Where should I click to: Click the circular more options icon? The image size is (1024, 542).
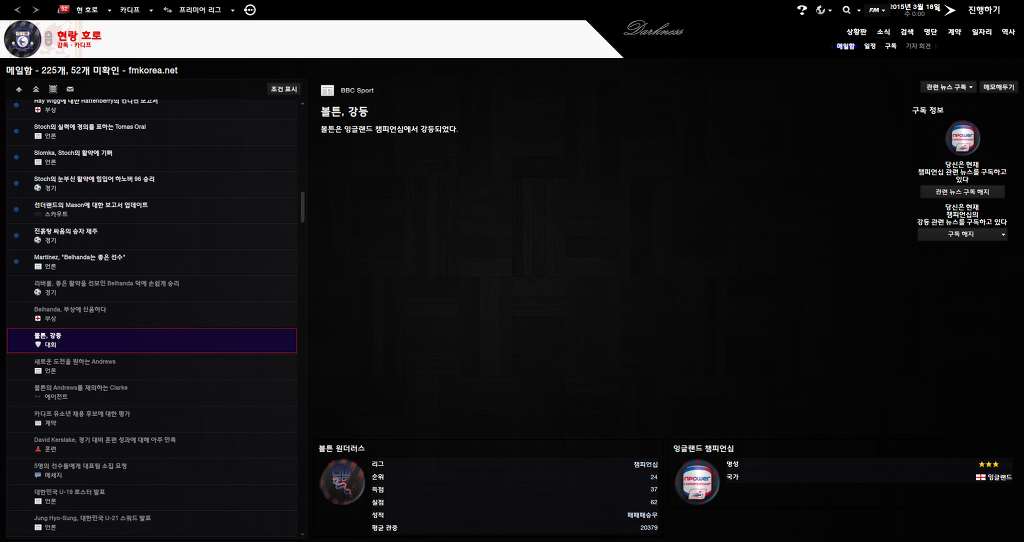coord(249,9)
